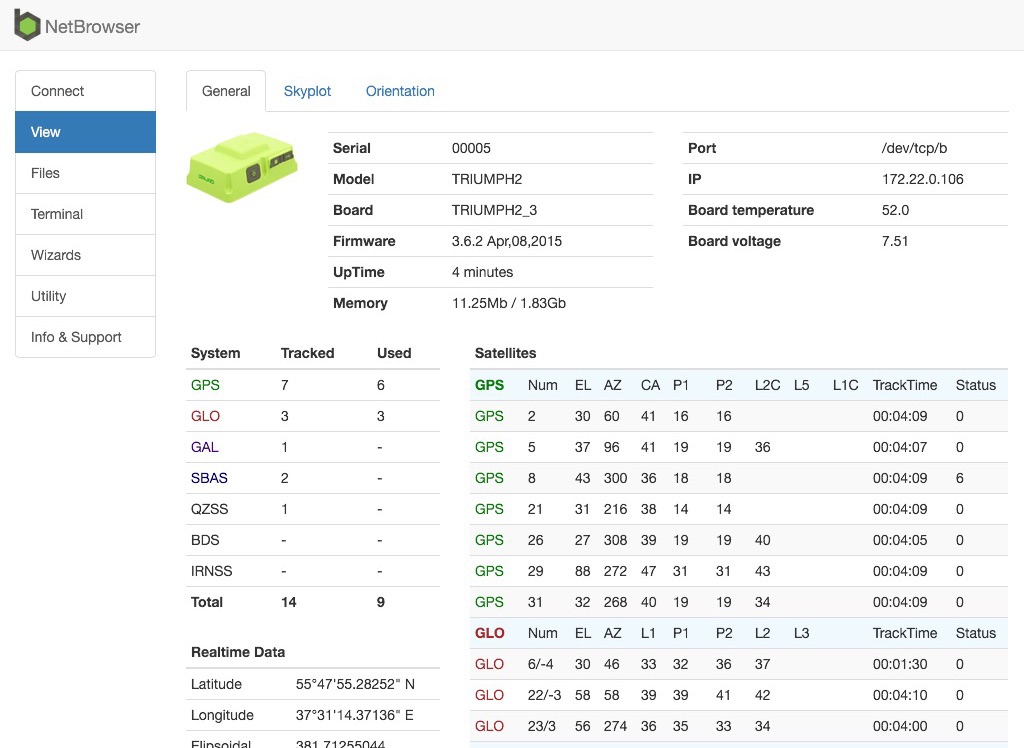This screenshot has width=1024, height=748.
Task: Open the Terminal sidebar item
Action: 86,214
